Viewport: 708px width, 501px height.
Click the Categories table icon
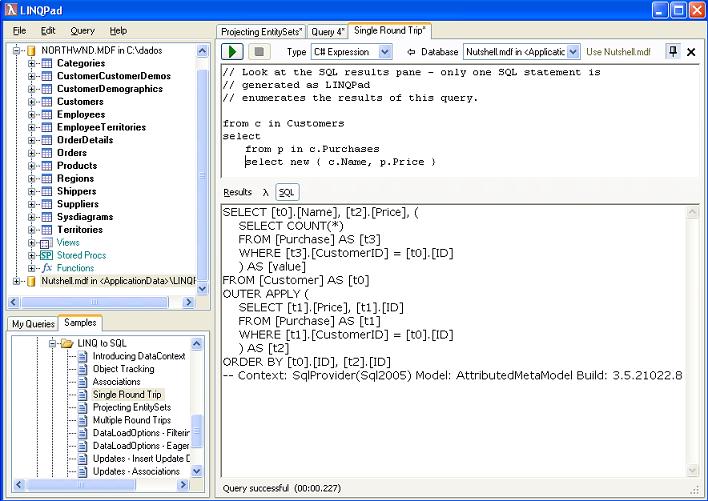[x=47, y=63]
